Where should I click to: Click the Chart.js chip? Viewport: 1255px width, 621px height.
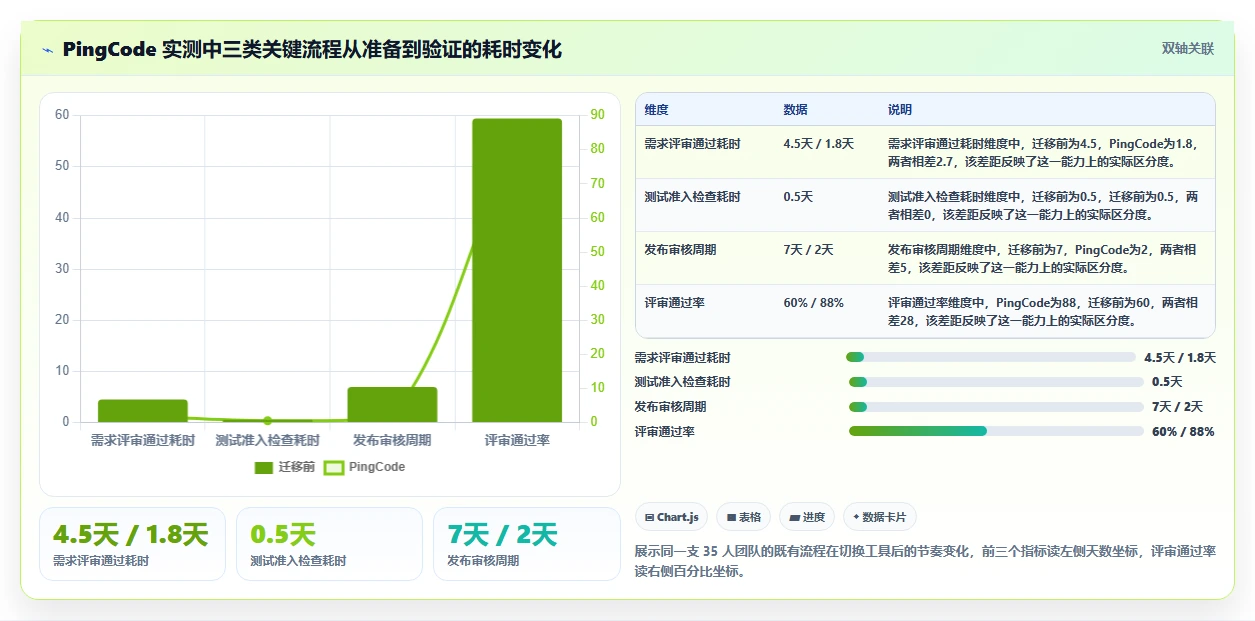click(x=672, y=517)
